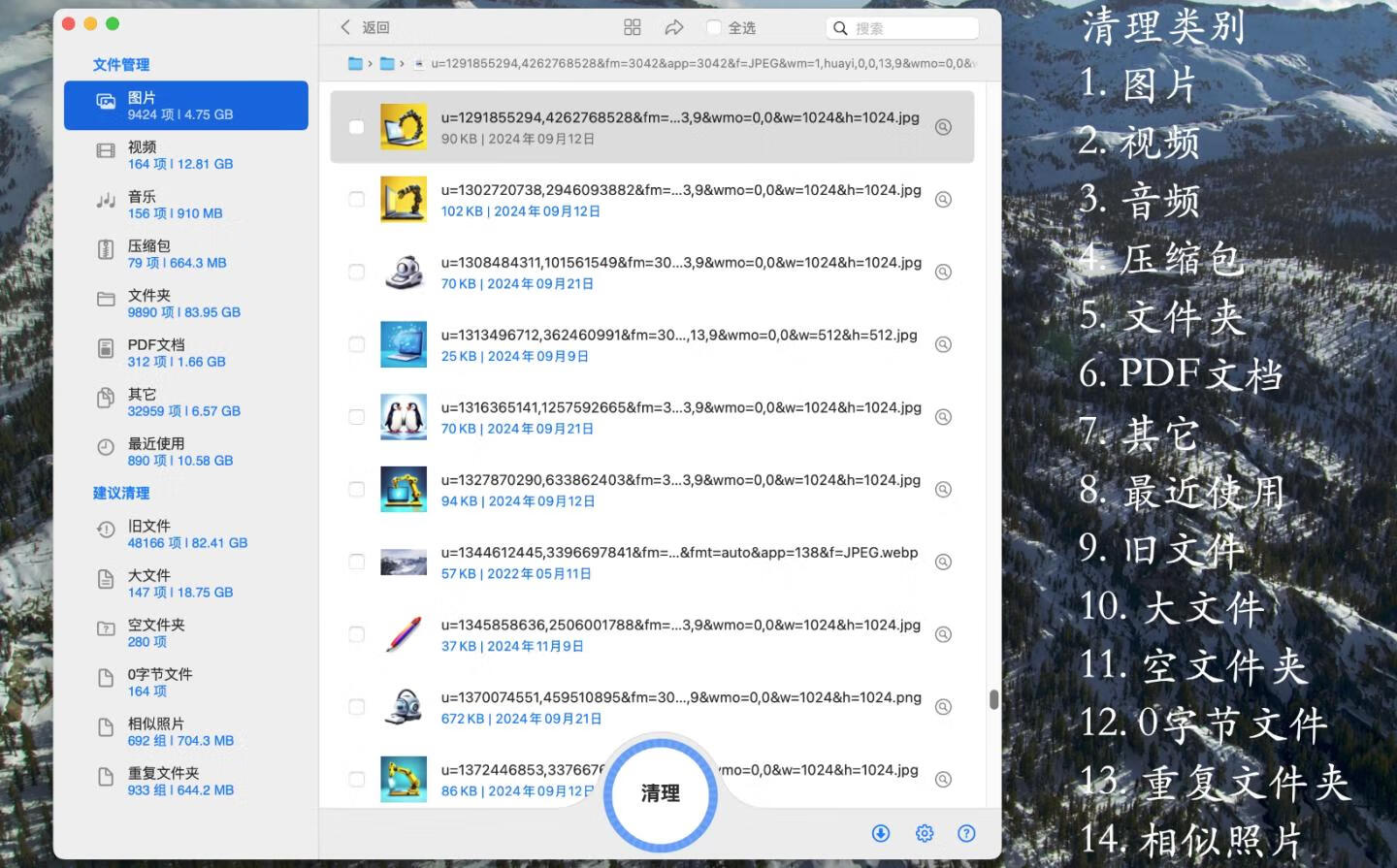1397x868 pixels.
Task: Go back with the 返回 button
Action: click(365, 27)
